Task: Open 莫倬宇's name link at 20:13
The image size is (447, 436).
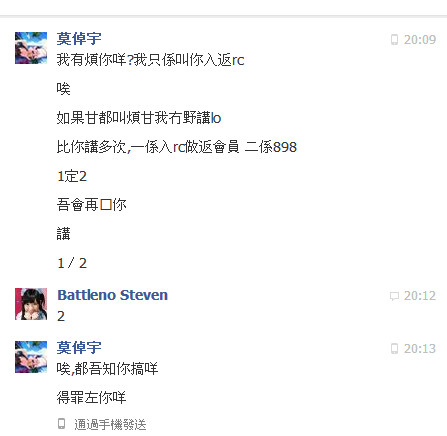Action: coord(79,348)
